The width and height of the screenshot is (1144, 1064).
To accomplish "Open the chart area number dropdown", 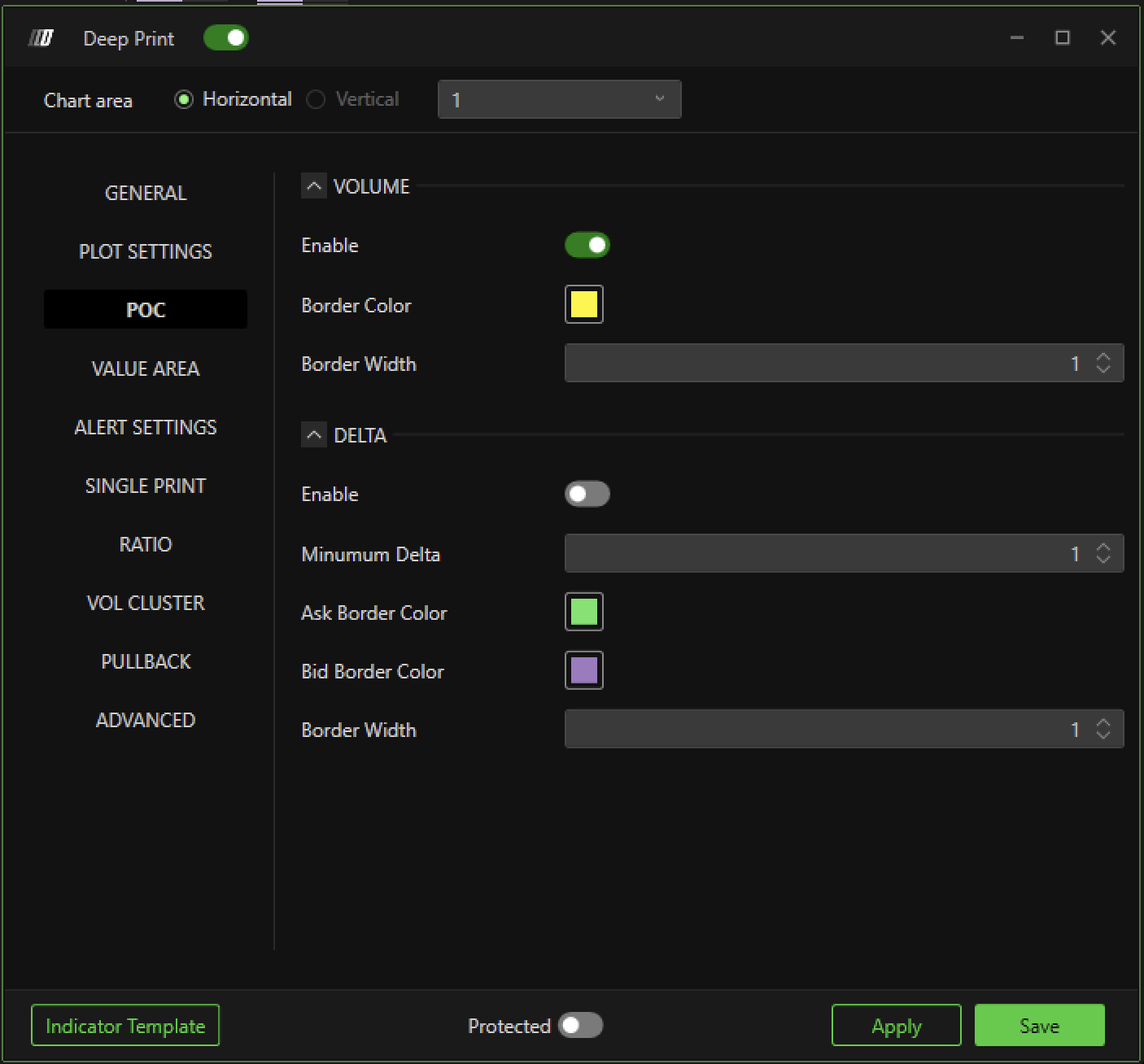I will point(559,99).
